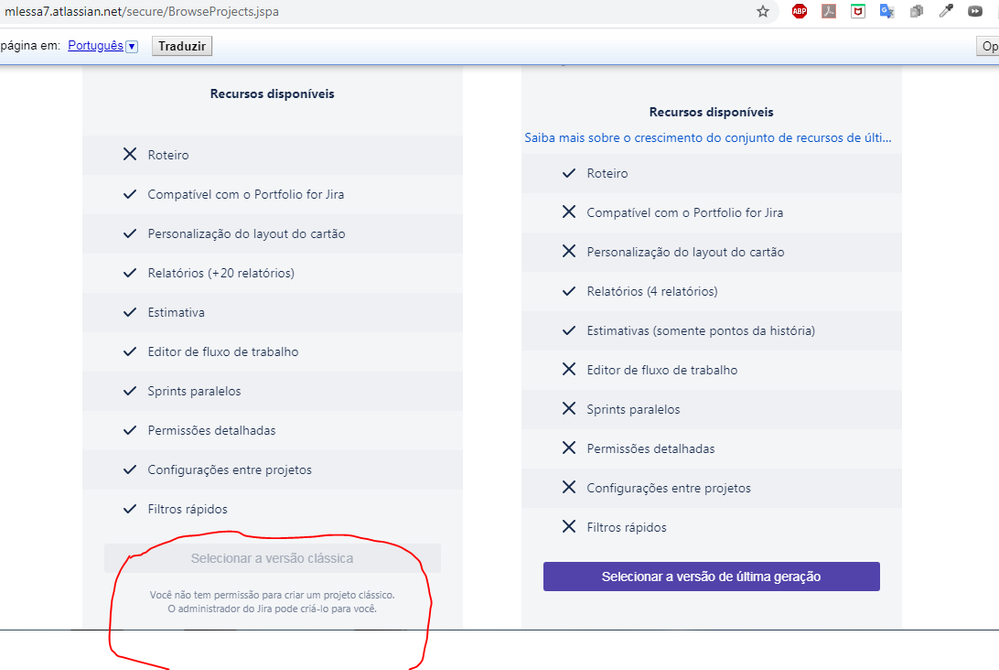
Task: Select the Relatórios (4 relatórios) text
Action: coord(652,292)
